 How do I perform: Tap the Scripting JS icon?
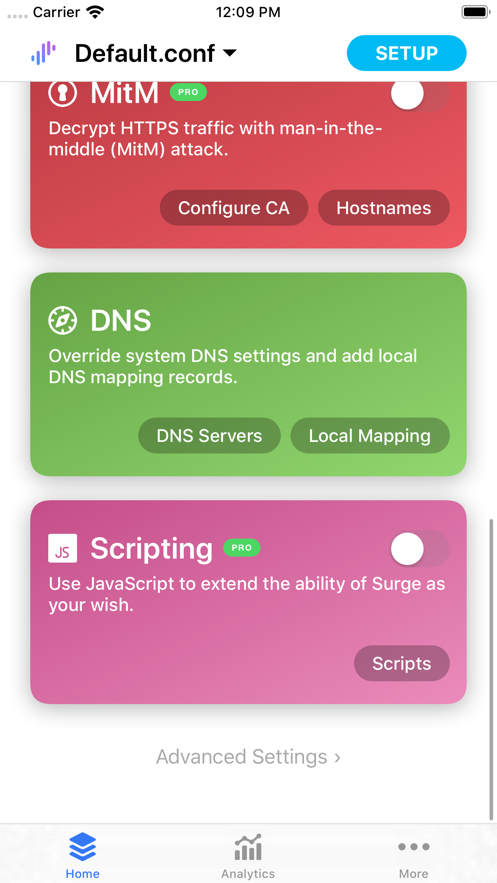click(62, 548)
